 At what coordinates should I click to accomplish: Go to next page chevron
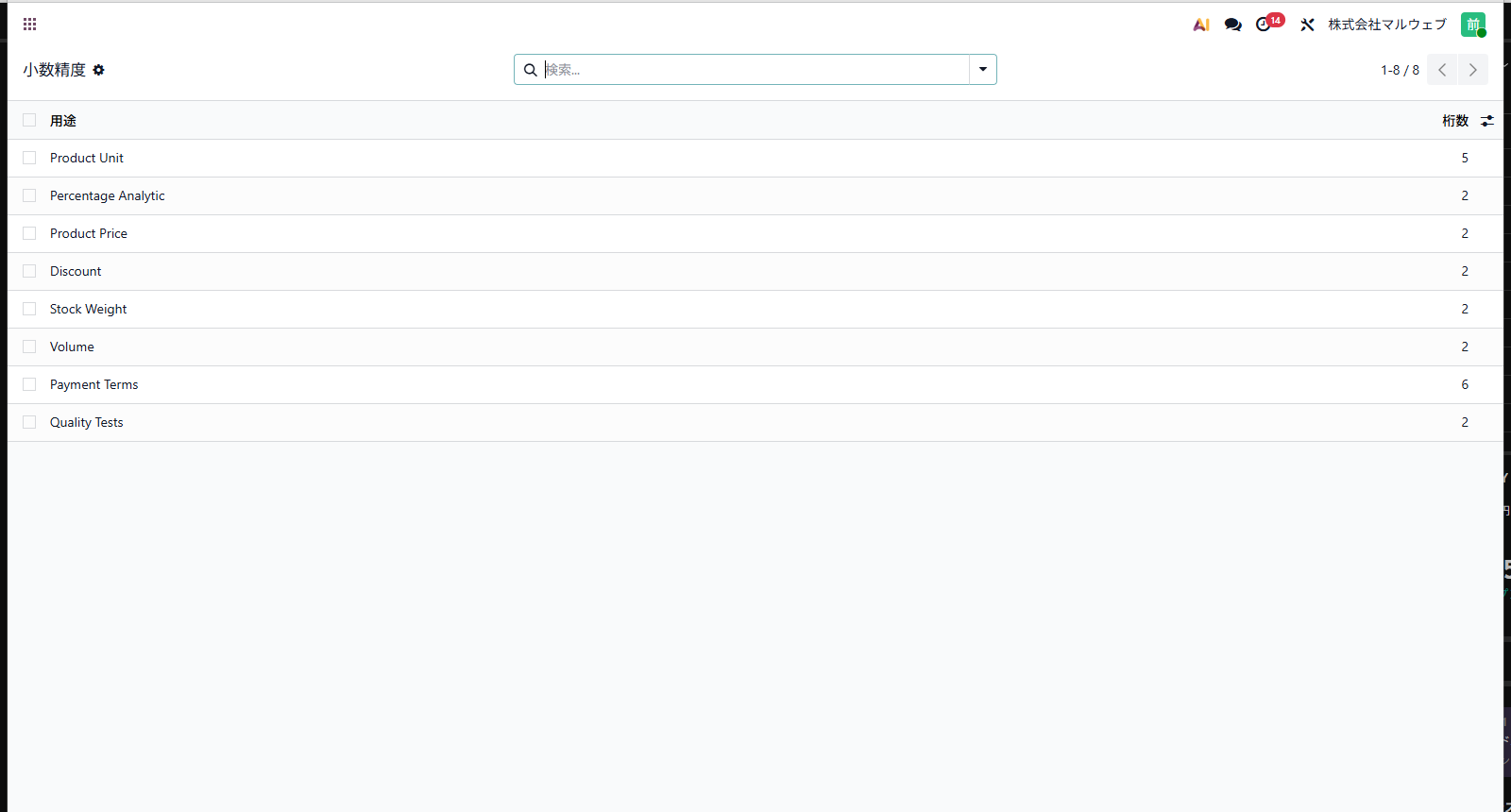(1473, 70)
